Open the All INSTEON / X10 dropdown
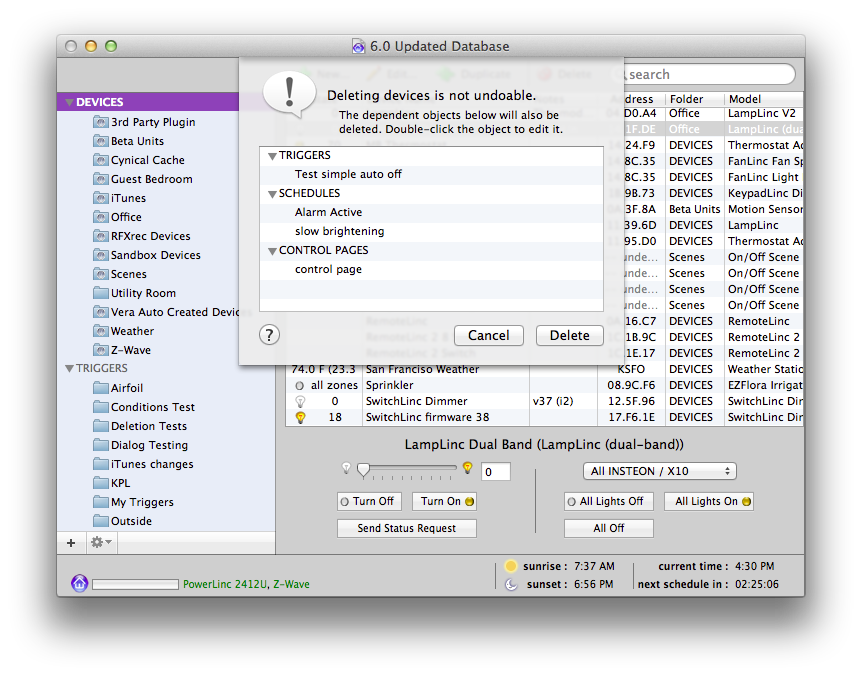This screenshot has height=676, width=862. click(x=659, y=471)
